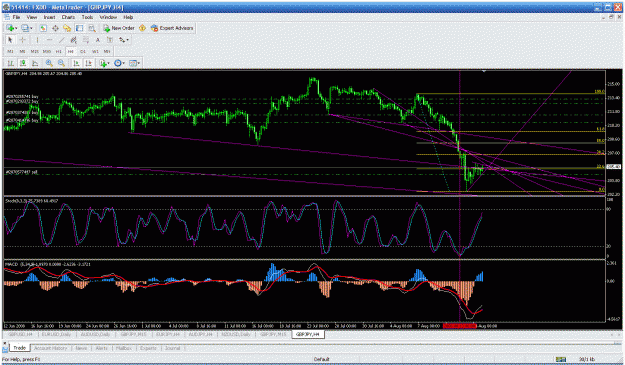Viewport: 625px width, 365px height.
Task: Switch to M1 timeframe
Action: [x=10, y=51]
